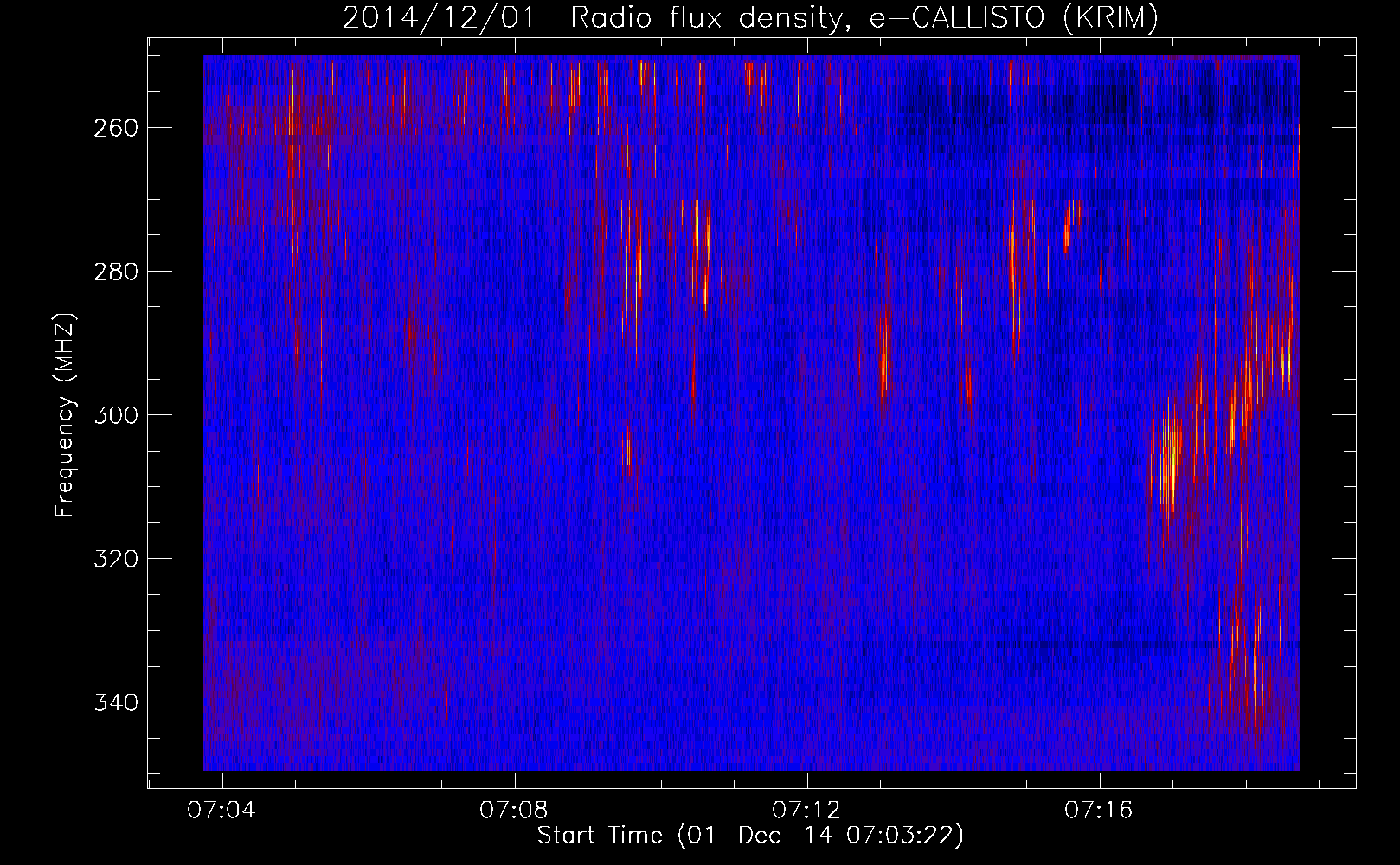
Task: Click the date "2014/12/01" in the title
Action: (x=439, y=17)
